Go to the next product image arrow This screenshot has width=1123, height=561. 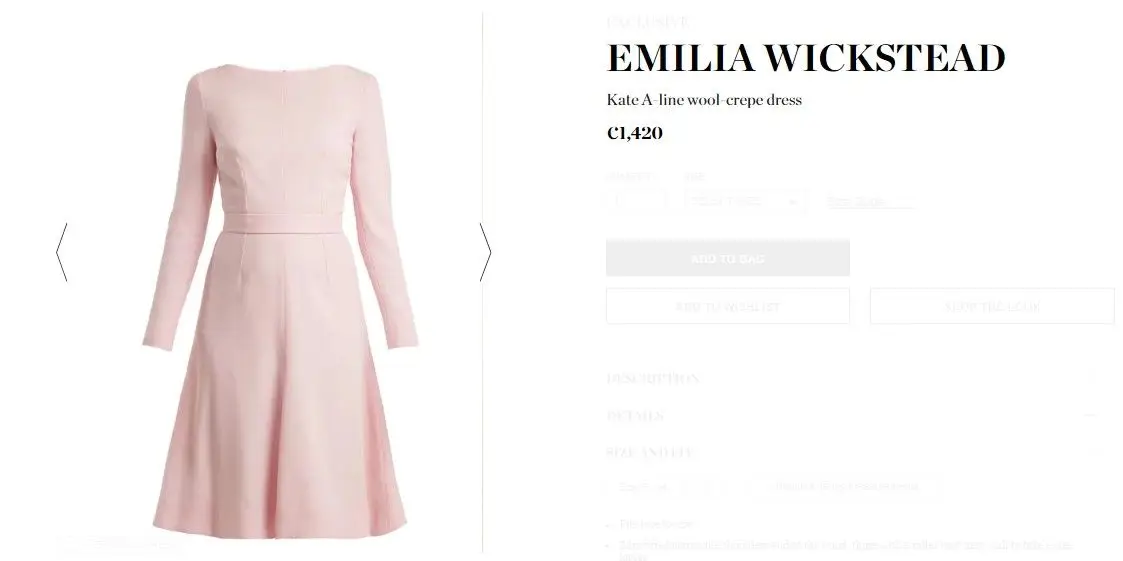[x=486, y=252]
